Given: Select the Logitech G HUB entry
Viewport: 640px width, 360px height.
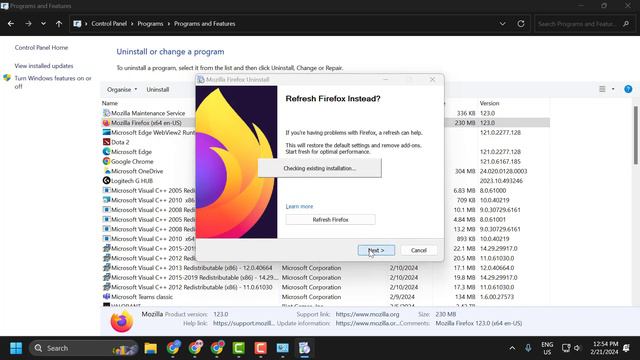Looking at the screenshot, I should 325,181.
